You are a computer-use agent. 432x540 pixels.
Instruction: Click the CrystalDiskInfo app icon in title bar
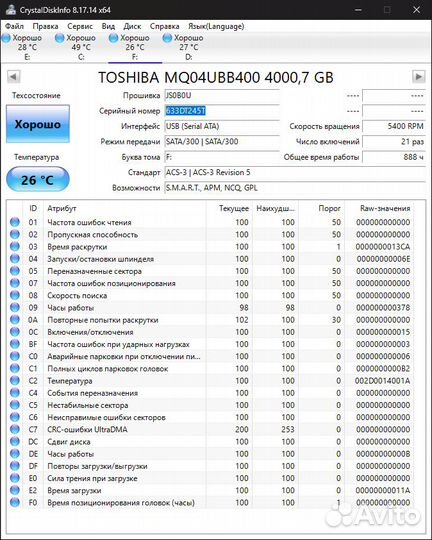coord(10,10)
